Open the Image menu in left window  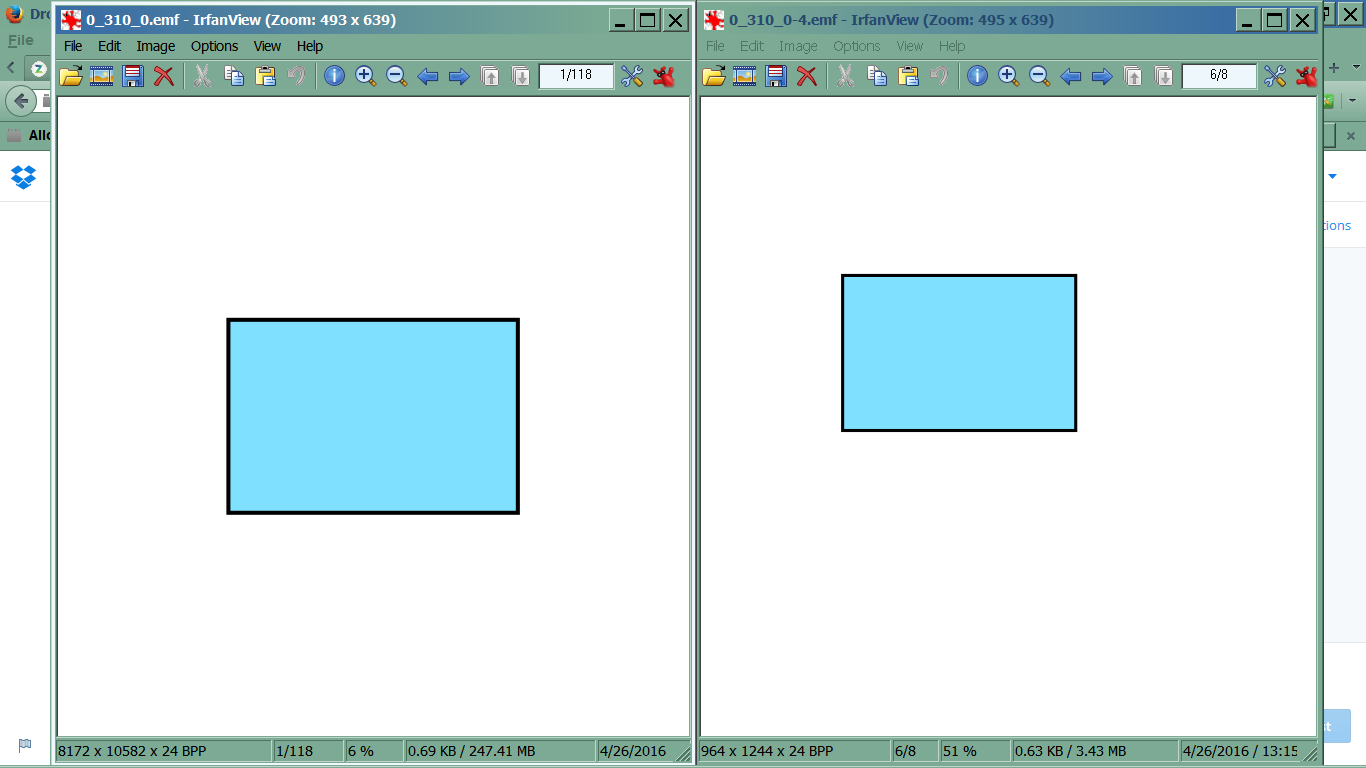pos(156,46)
